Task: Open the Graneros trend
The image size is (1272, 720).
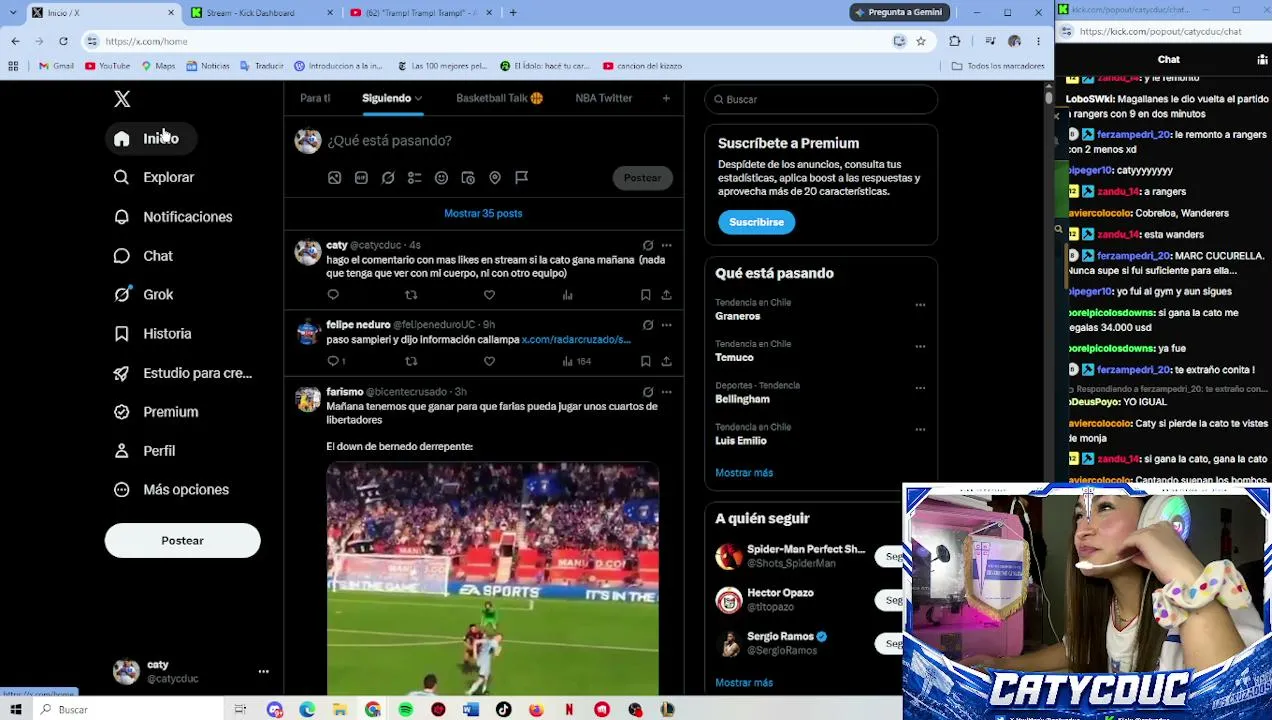Action: point(738,316)
